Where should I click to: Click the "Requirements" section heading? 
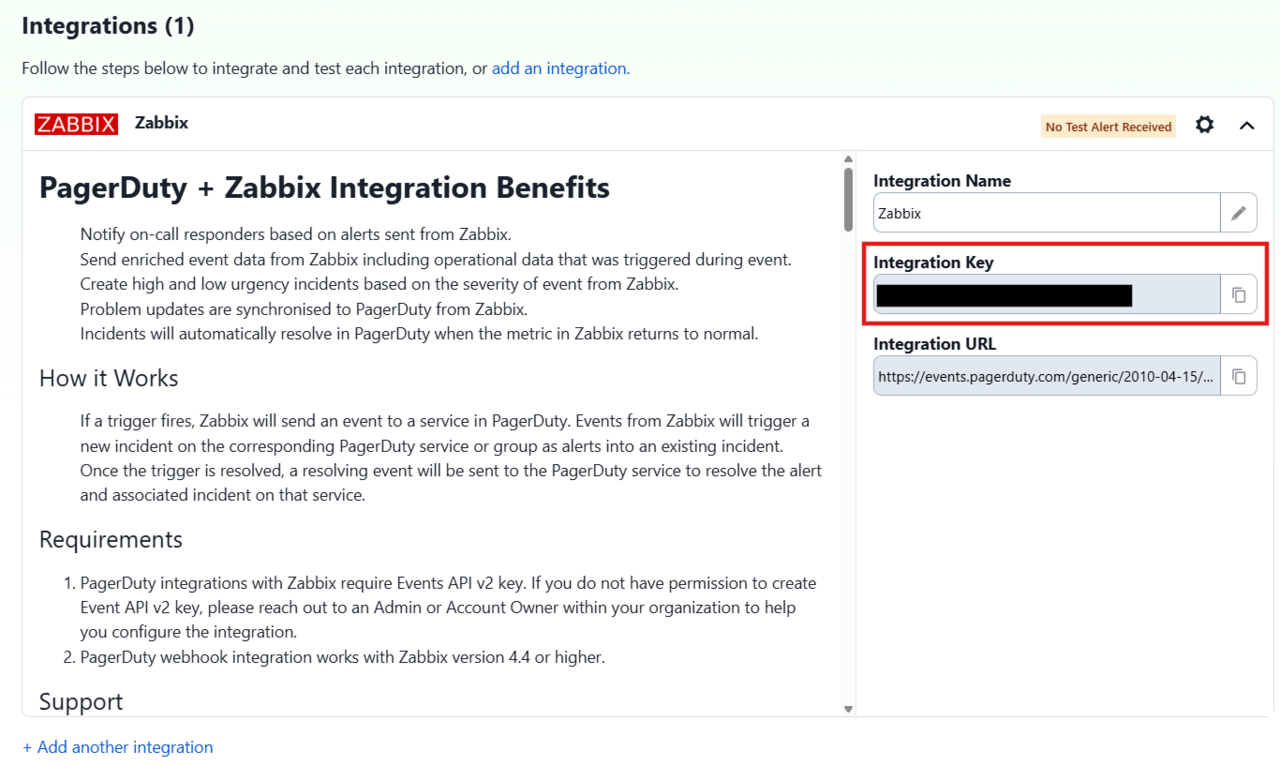(111, 540)
